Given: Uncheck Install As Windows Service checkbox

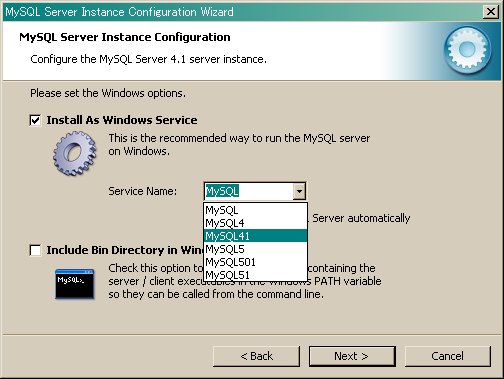Looking at the screenshot, I should [35, 120].
